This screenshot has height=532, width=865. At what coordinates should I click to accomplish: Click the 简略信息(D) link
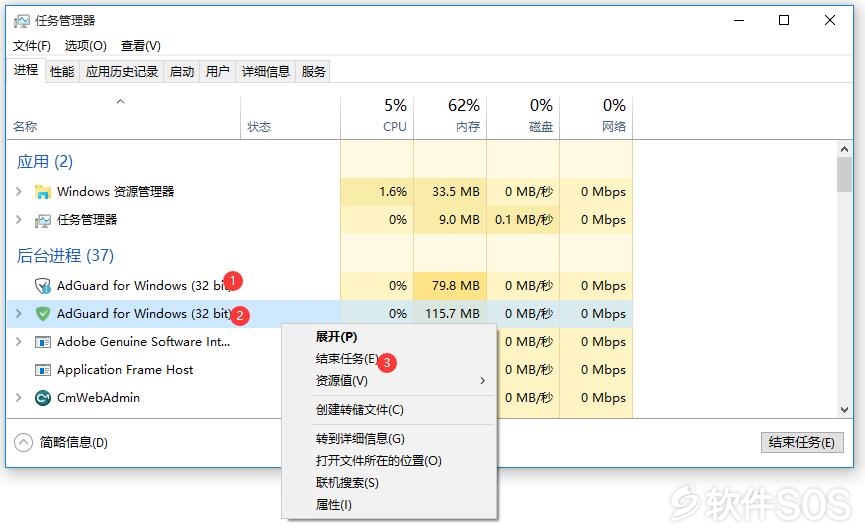(74, 443)
